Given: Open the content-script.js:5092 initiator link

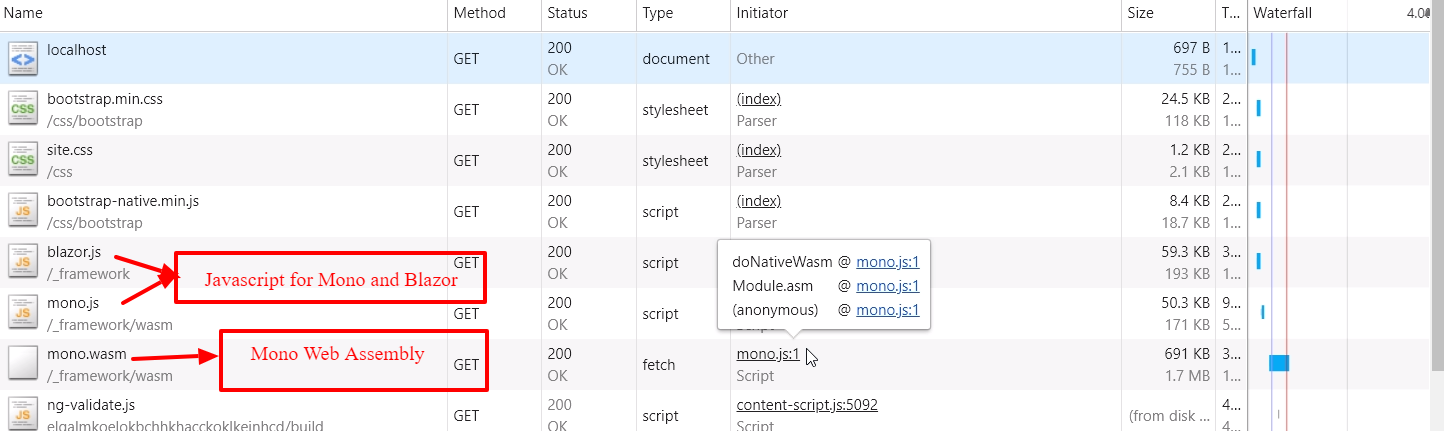Looking at the screenshot, I should pos(807,405).
